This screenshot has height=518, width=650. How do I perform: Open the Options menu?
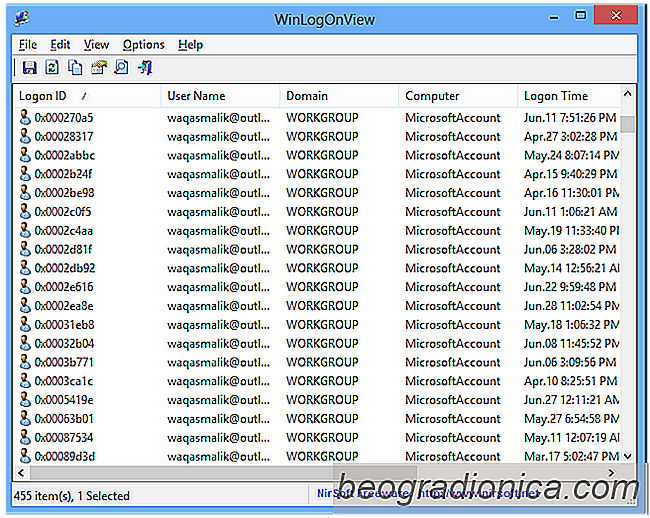coord(144,45)
